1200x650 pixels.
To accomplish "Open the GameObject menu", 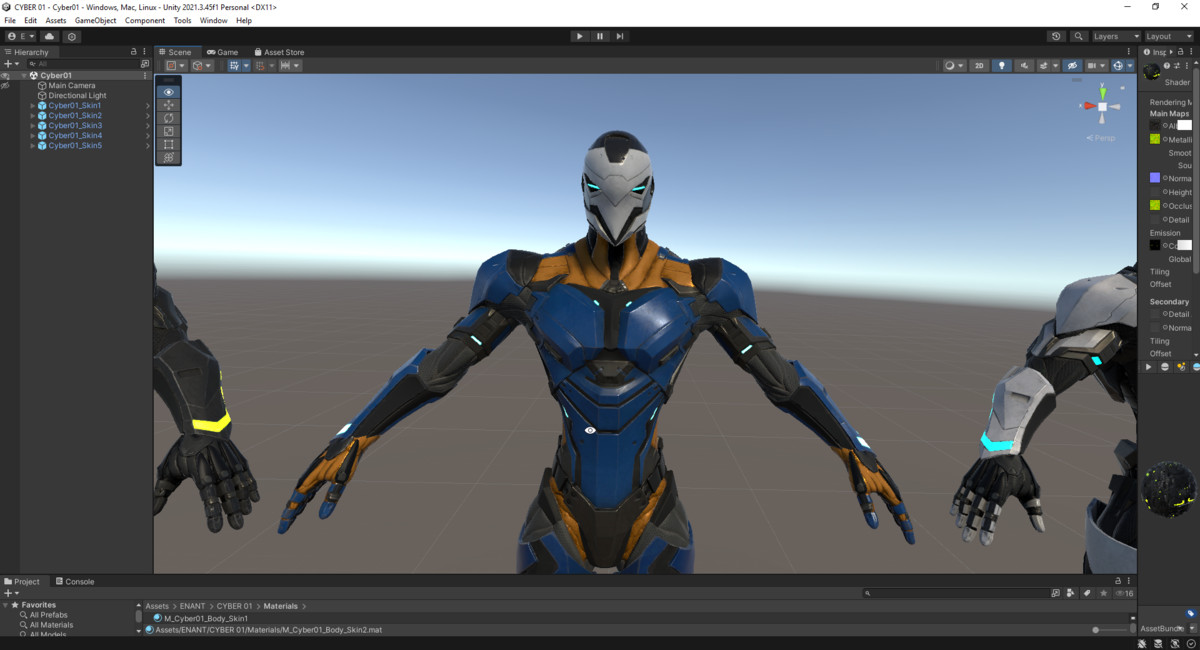I will pyautogui.click(x=95, y=20).
